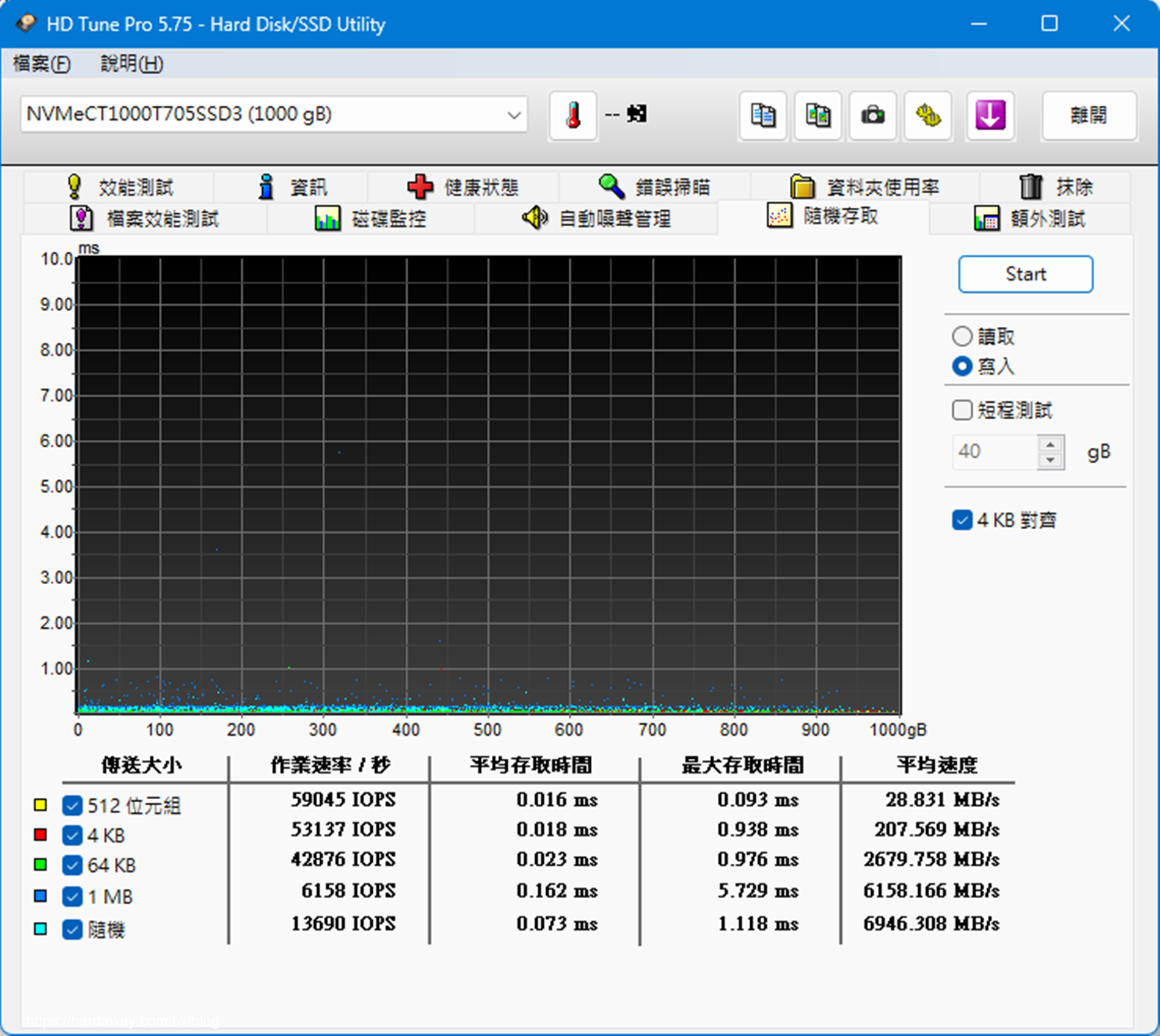This screenshot has width=1160, height=1036.
Task: Click the copy text to clipboard icon
Action: click(x=762, y=115)
